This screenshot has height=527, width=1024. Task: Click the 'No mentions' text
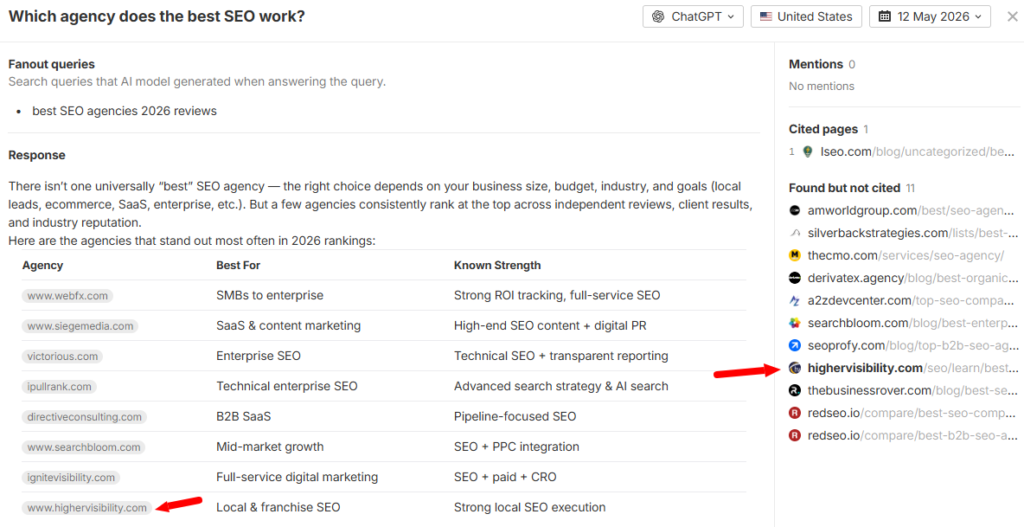pyautogui.click(x=821, y=86)
